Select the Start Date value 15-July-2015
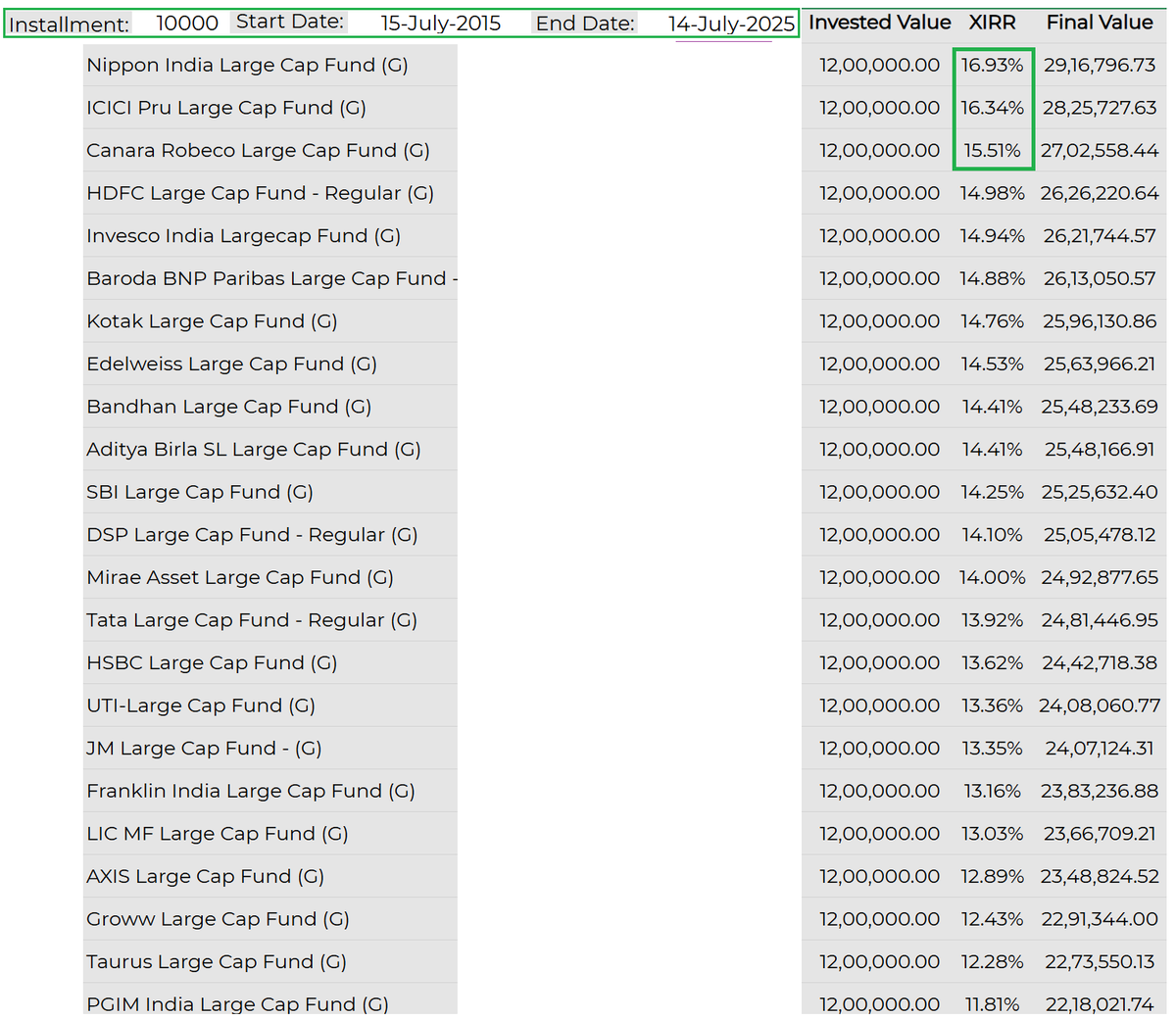Viewport: 1176px width, 1021px height. click(441, 23)
